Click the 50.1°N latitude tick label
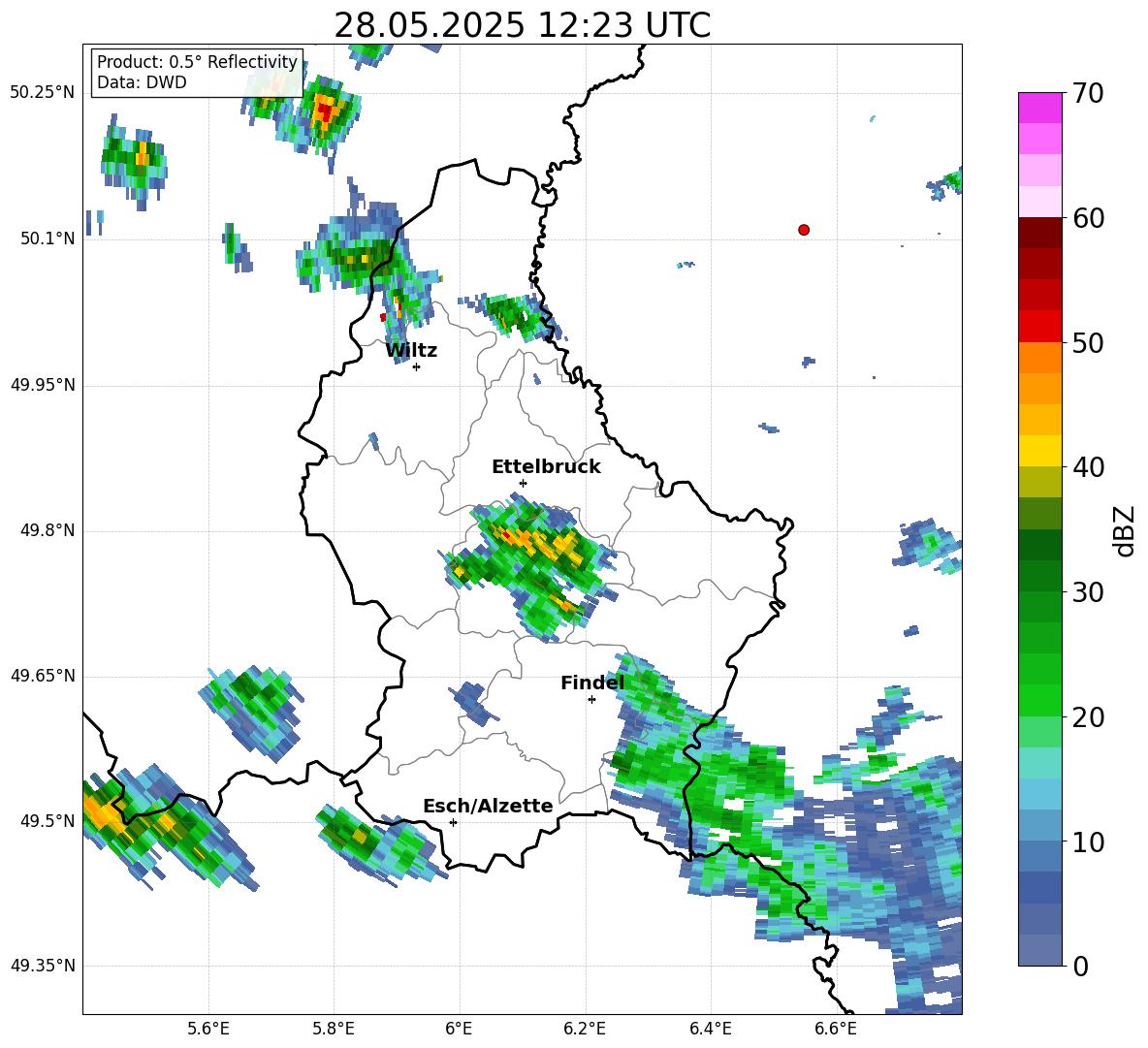This screenshot has width=1148, height=1048. [48, 238]
